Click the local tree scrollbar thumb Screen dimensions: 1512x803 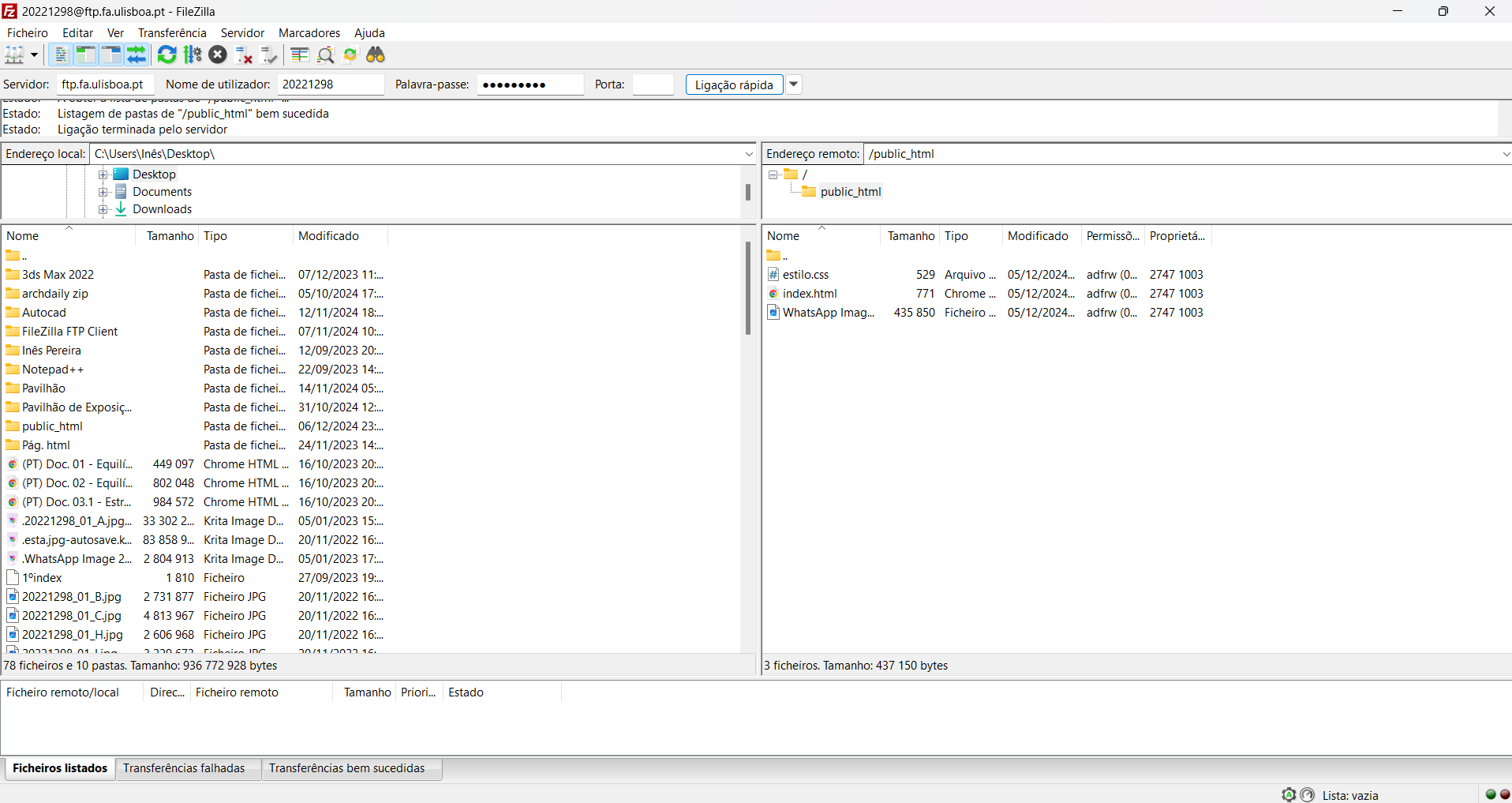(748, 192)
